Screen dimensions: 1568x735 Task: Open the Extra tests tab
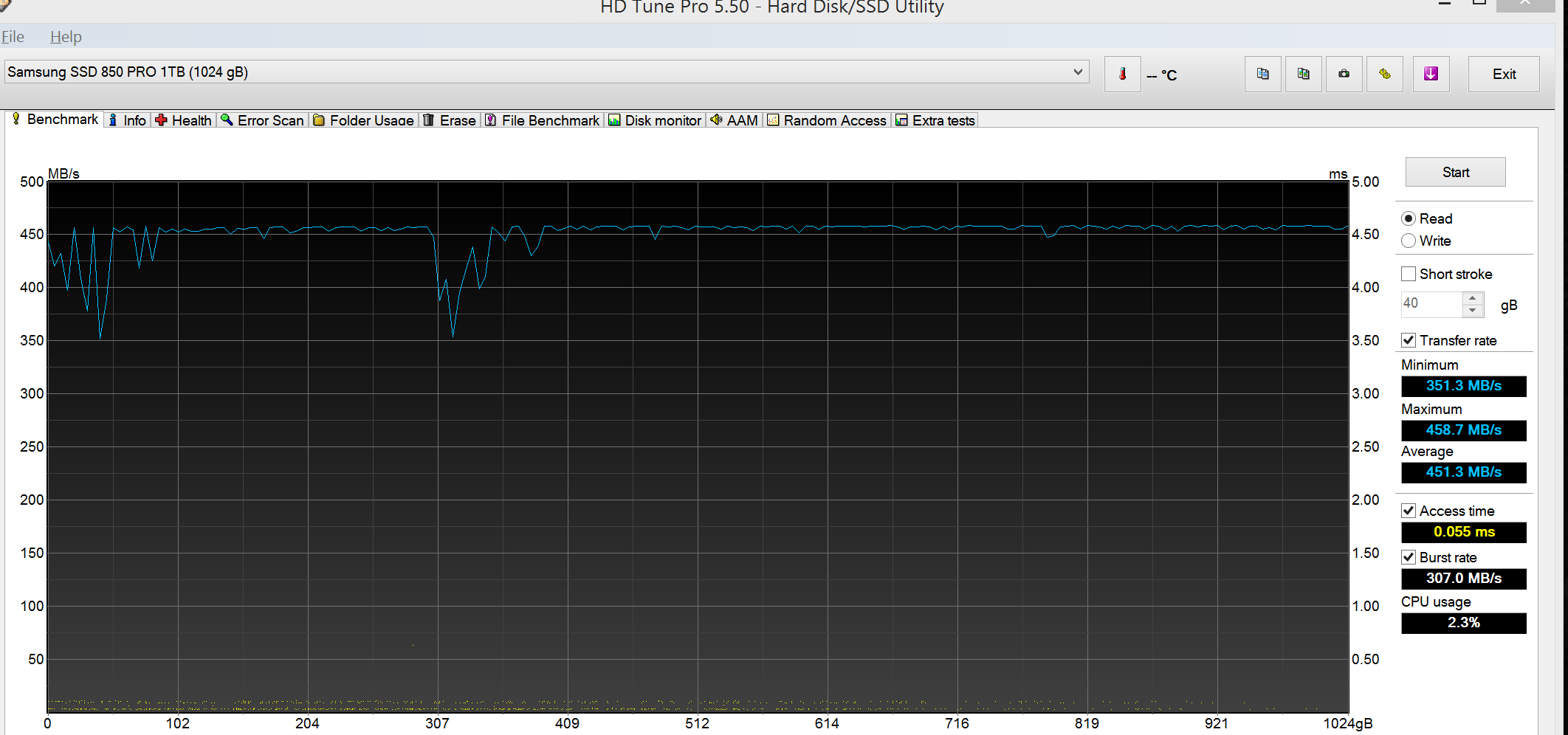point(935,120)
